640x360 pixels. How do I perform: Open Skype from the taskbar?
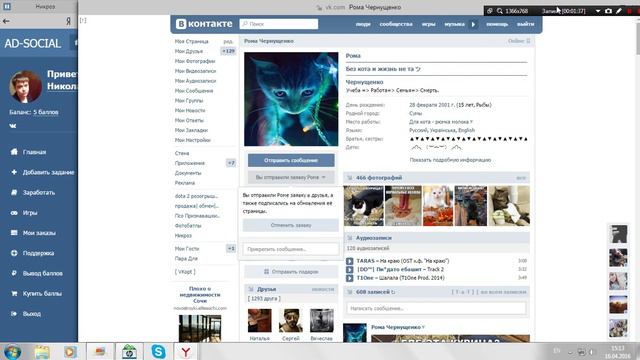pos(158,351)
